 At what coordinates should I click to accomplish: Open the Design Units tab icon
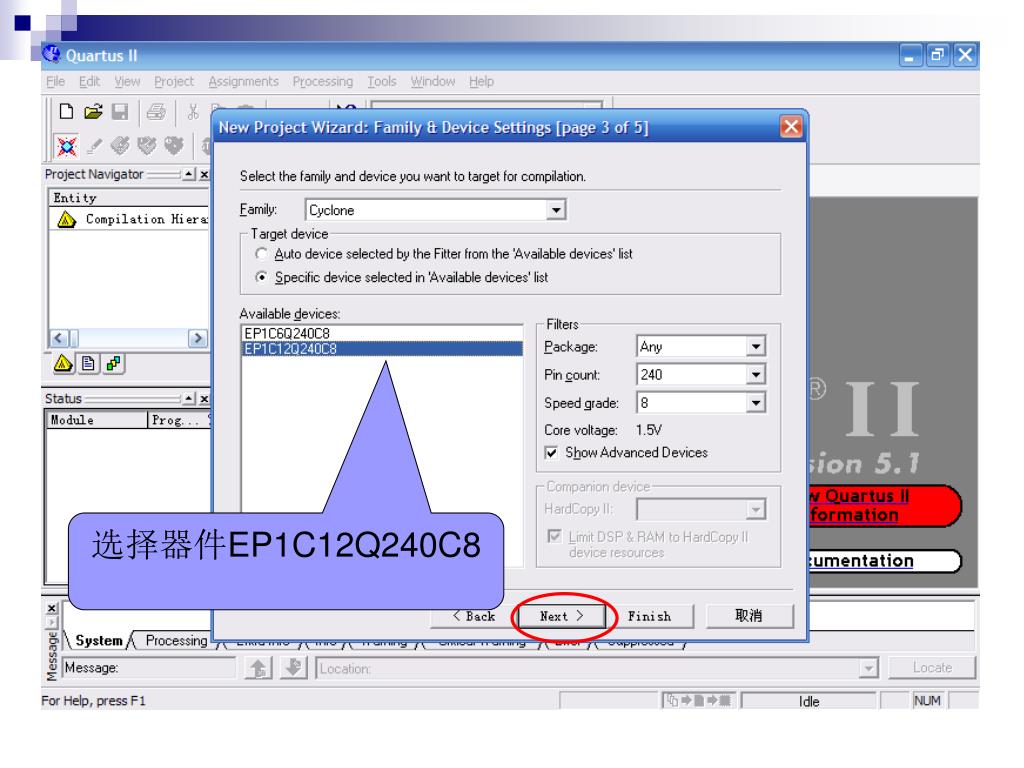(x=113, y=363)
